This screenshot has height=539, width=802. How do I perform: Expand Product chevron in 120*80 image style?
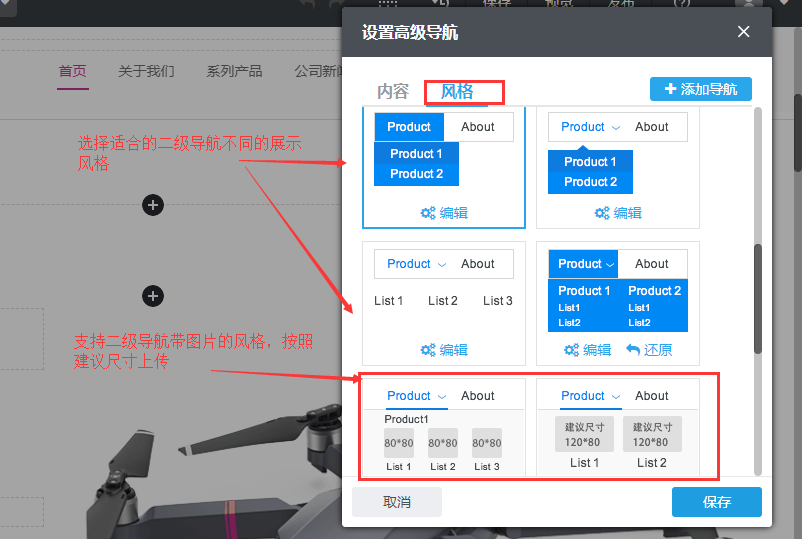[x=616, y=396]
